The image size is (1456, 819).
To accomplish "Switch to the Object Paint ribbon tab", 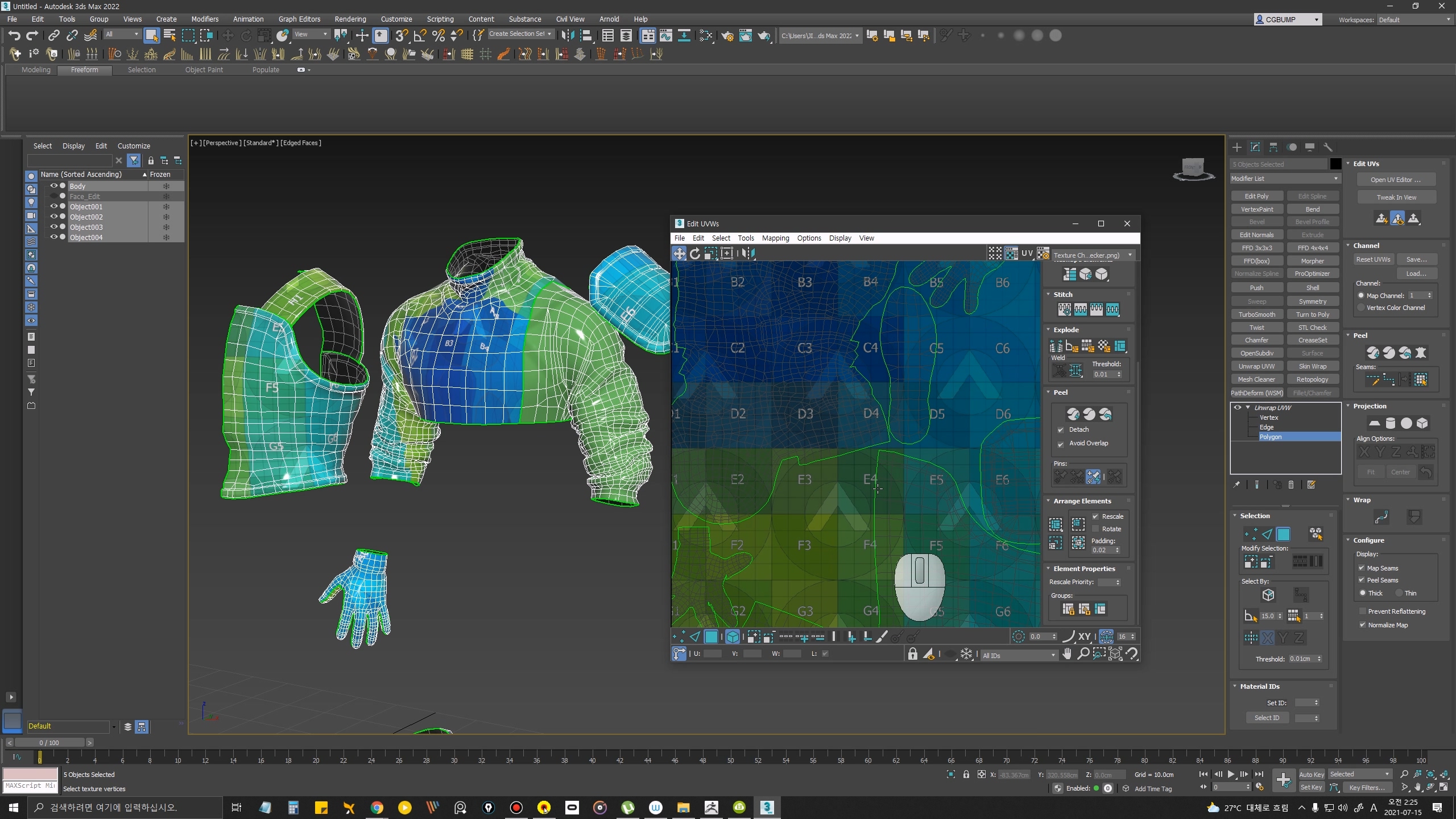I will [x=204, y=70].
